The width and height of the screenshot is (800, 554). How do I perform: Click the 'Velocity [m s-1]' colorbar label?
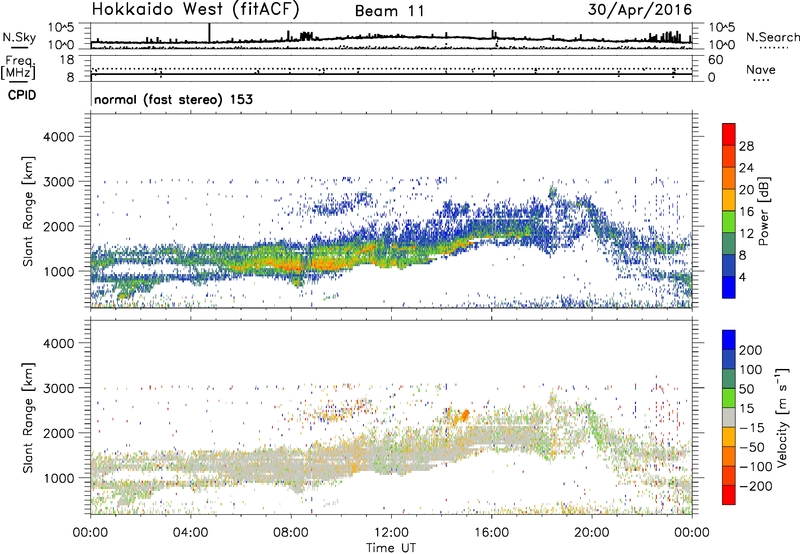click(783, 417)
